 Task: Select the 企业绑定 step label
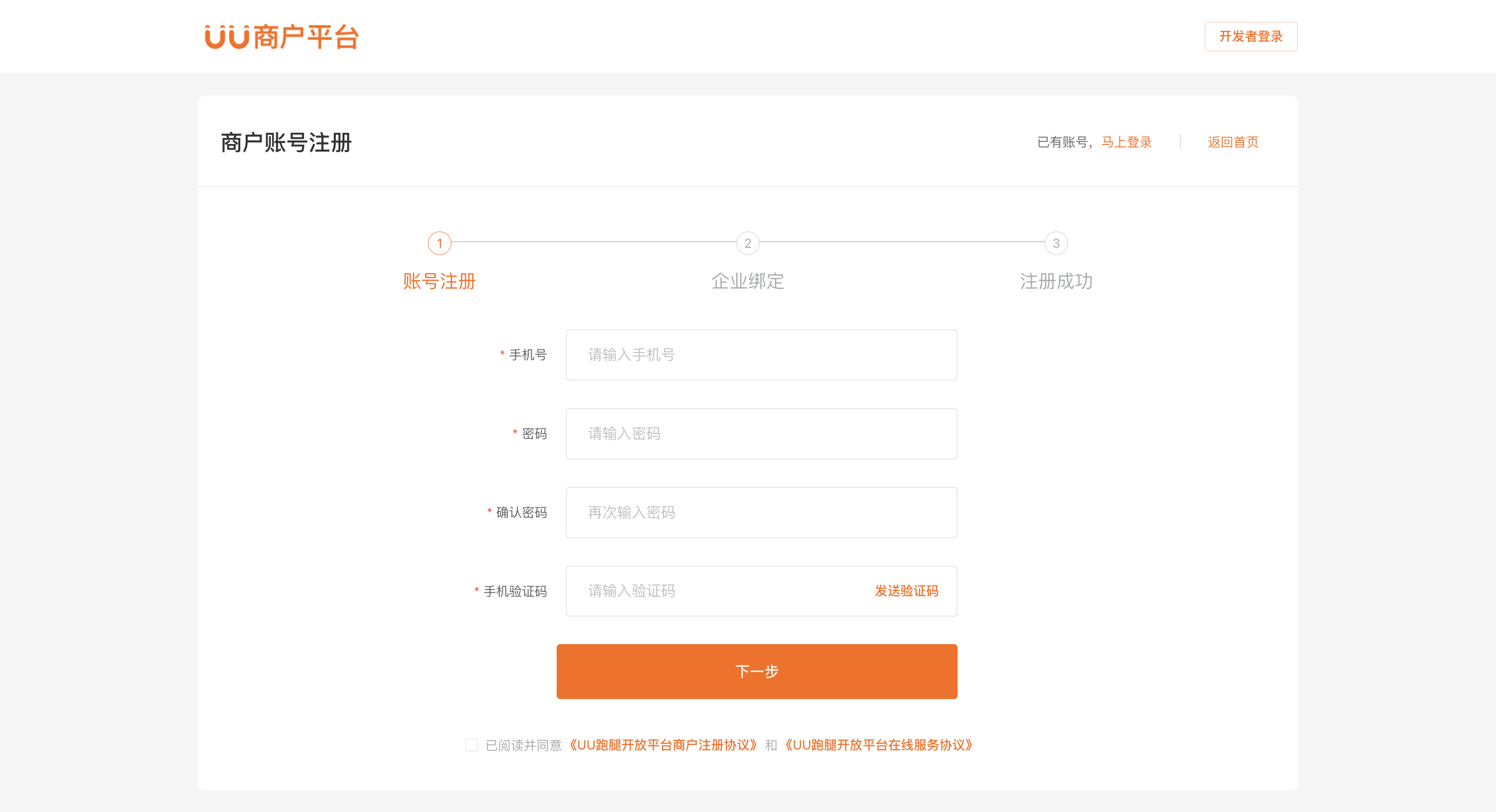747,281
